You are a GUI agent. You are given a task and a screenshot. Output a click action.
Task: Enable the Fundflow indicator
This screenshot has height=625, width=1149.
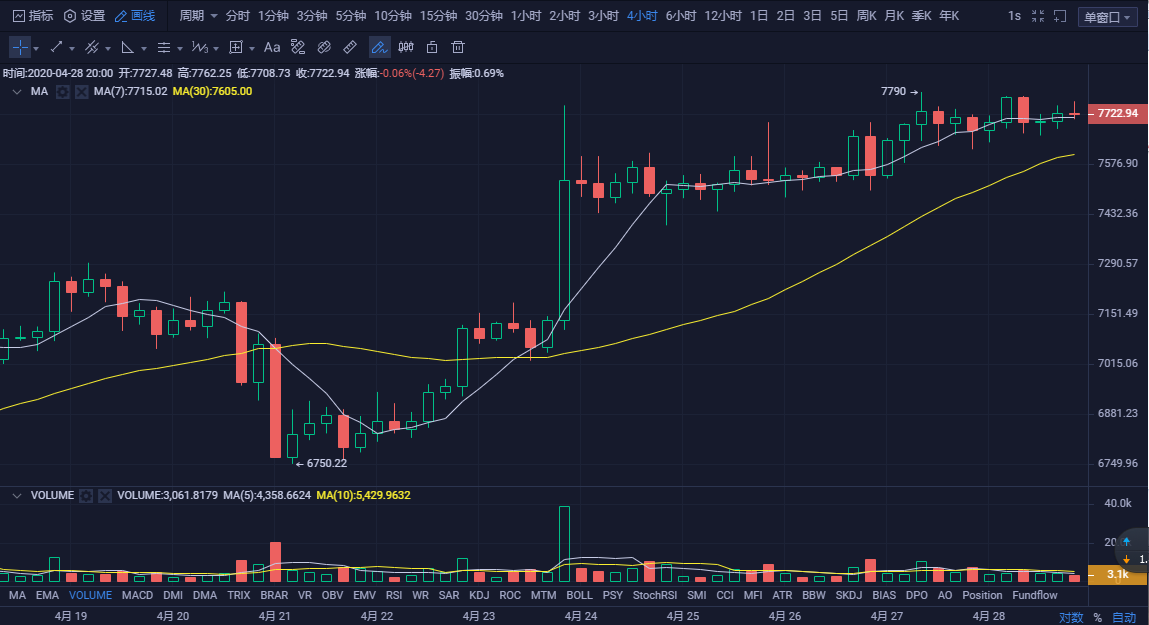pos(1035,595)
